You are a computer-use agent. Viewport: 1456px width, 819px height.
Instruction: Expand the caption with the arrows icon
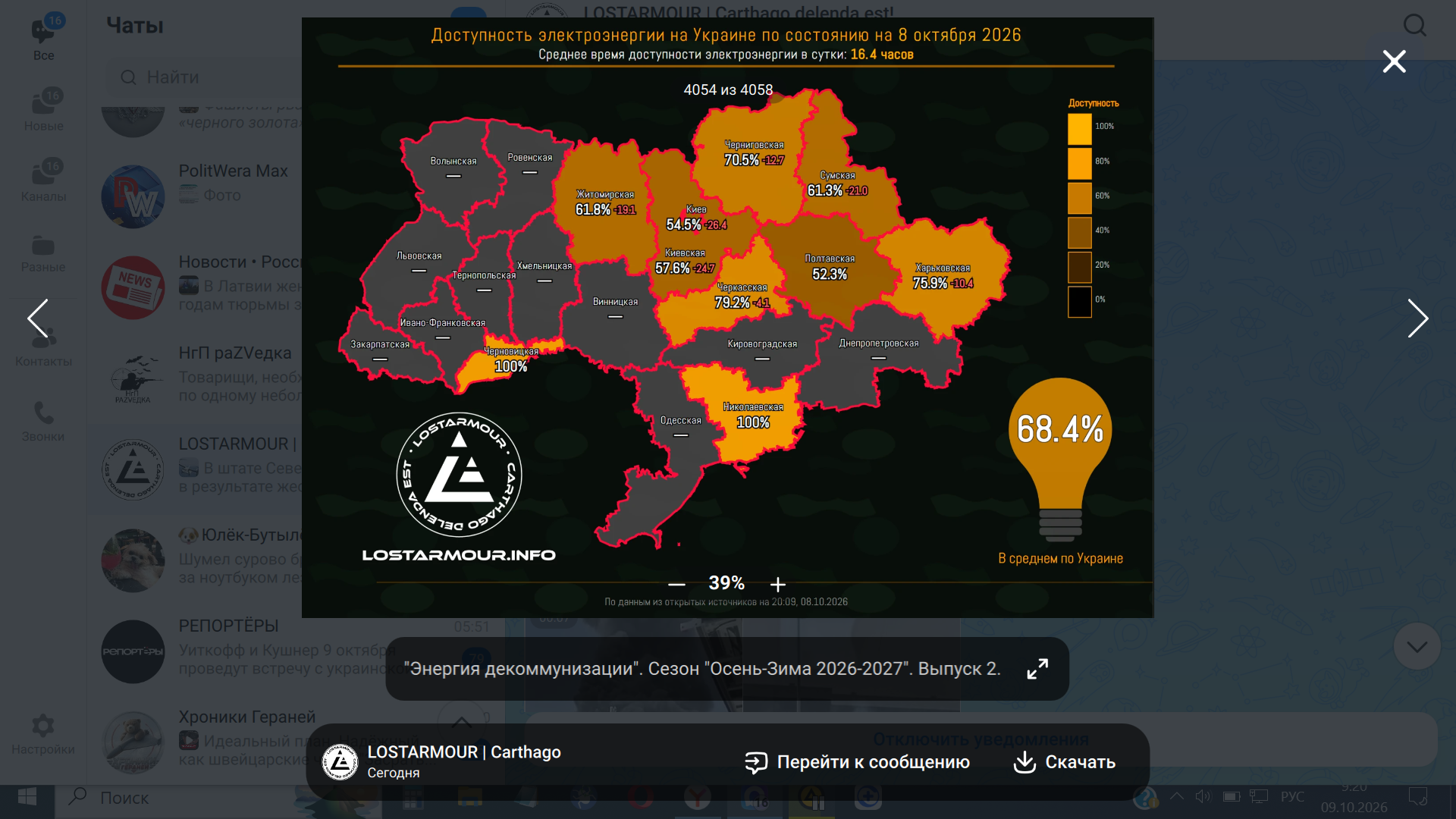[x=1037, y=669]
